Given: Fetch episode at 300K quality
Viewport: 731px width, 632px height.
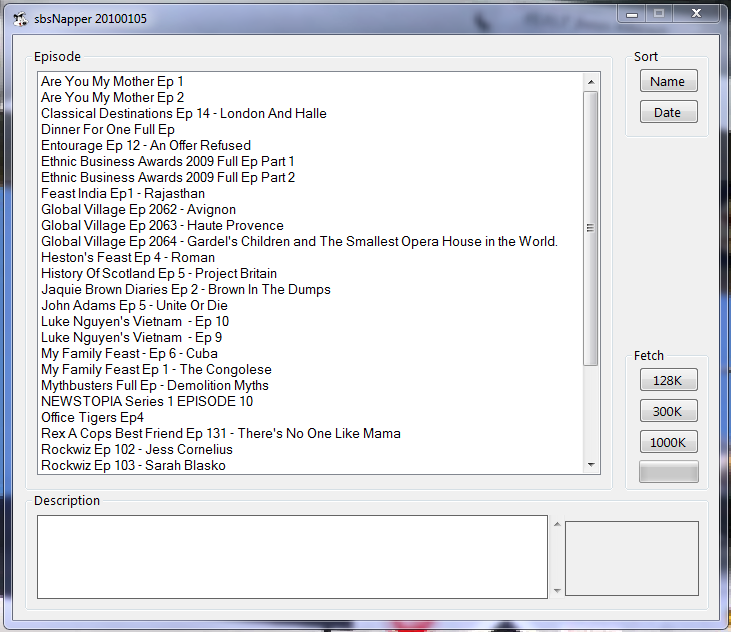Looking at the screenshot, I should click(x=669, y=411).
